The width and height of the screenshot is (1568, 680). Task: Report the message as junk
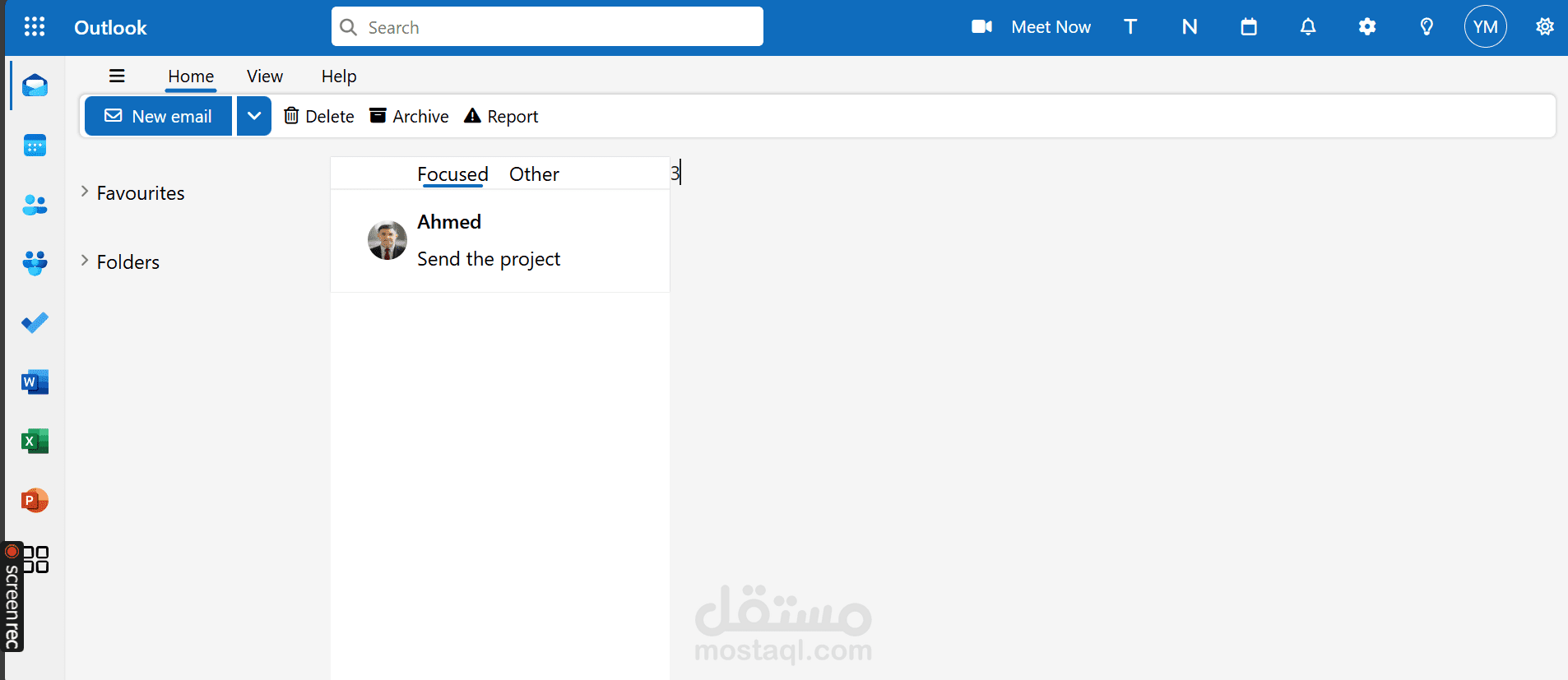pyautogui.click(x=501, y=116)
